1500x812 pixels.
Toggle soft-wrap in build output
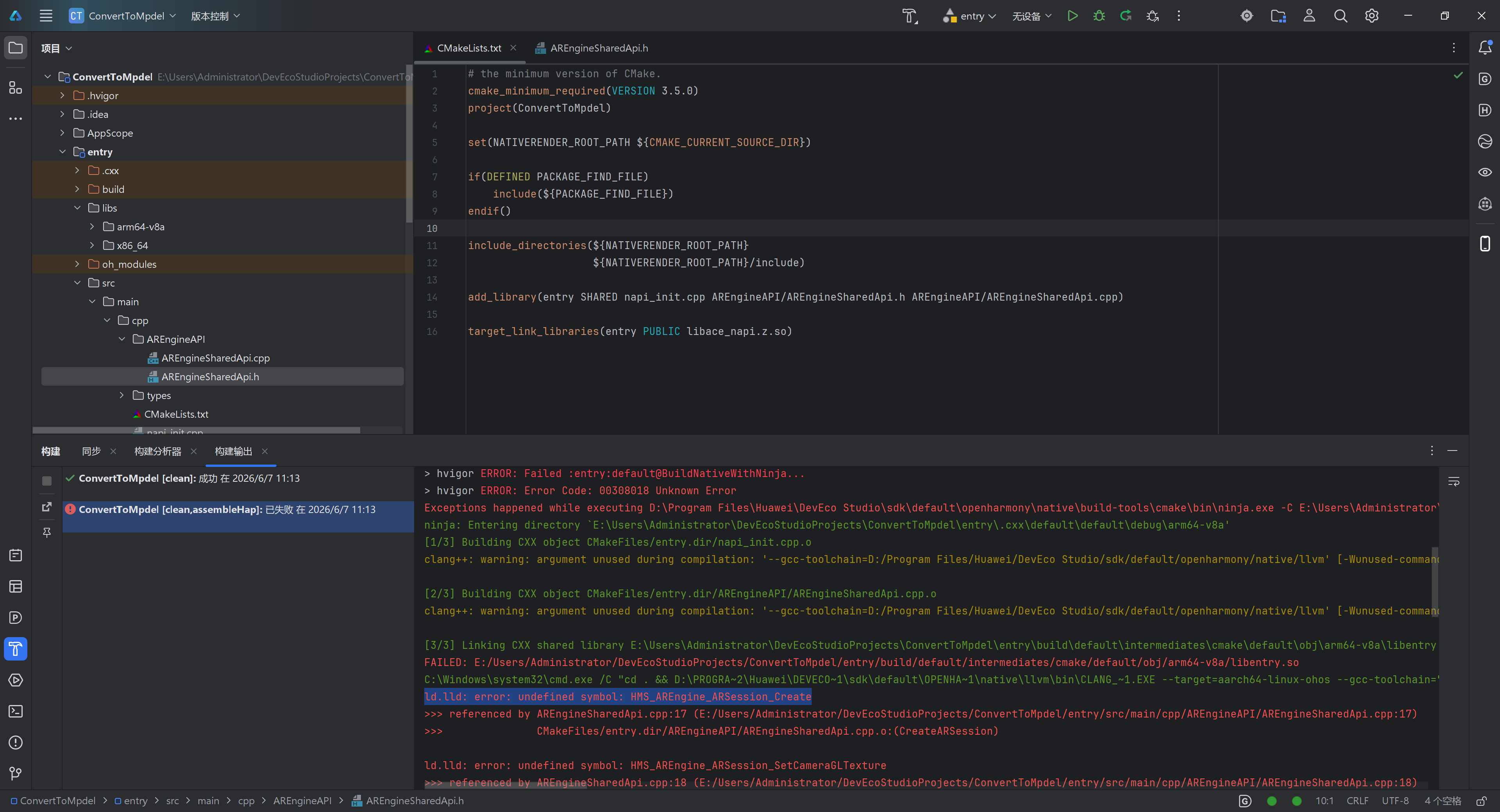(x=1454, y=481)
